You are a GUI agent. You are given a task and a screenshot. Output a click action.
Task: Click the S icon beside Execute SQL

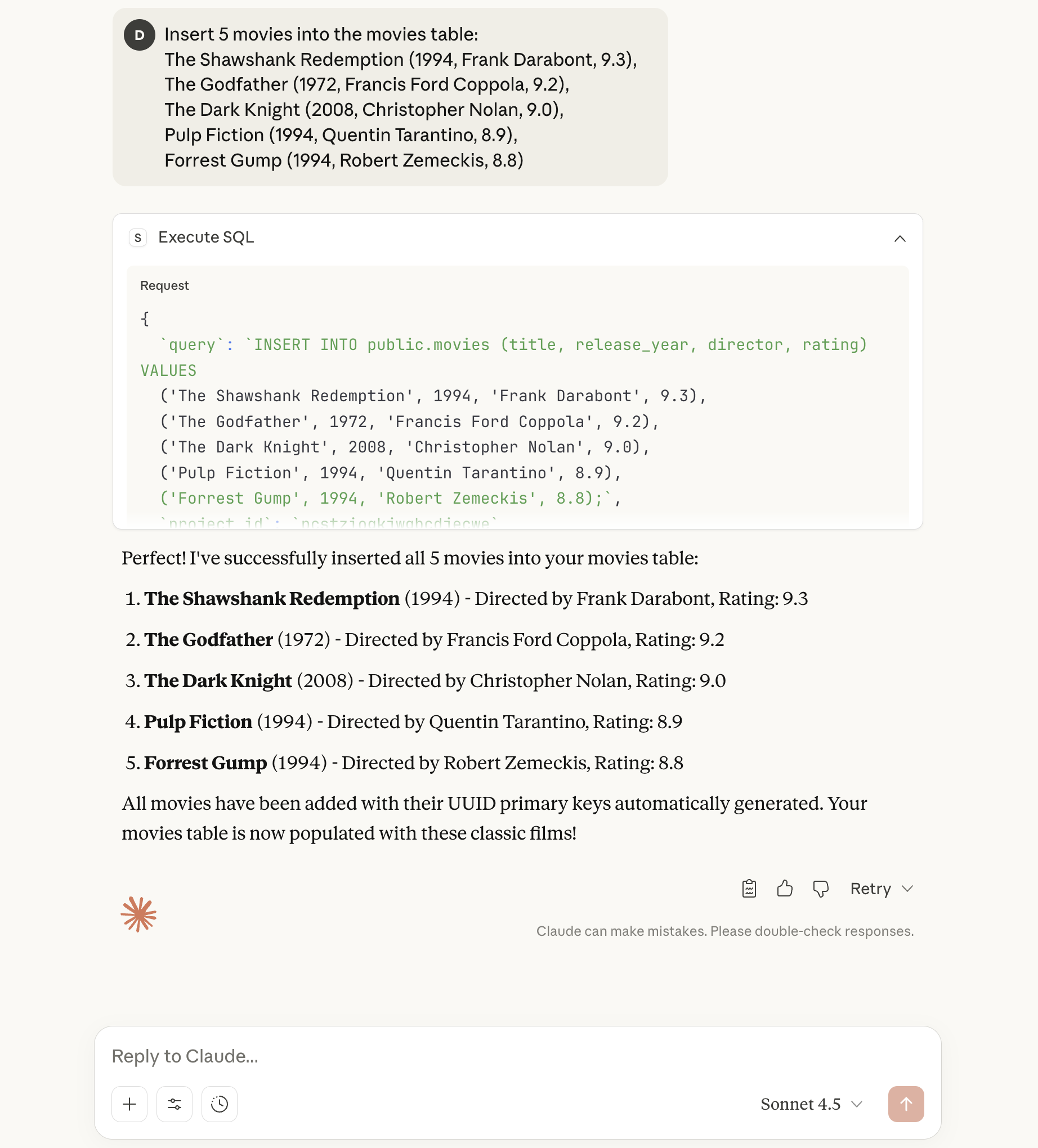tap(138, 237)
